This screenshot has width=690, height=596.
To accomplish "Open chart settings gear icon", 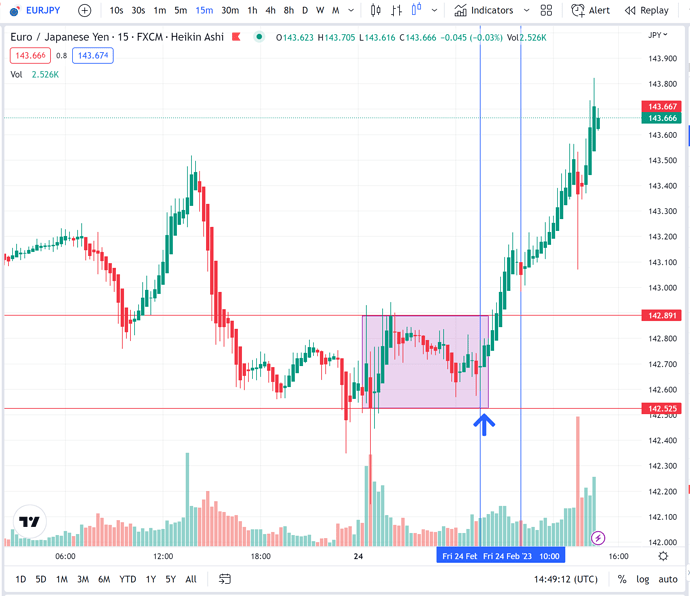I will [x=663, y=555].
